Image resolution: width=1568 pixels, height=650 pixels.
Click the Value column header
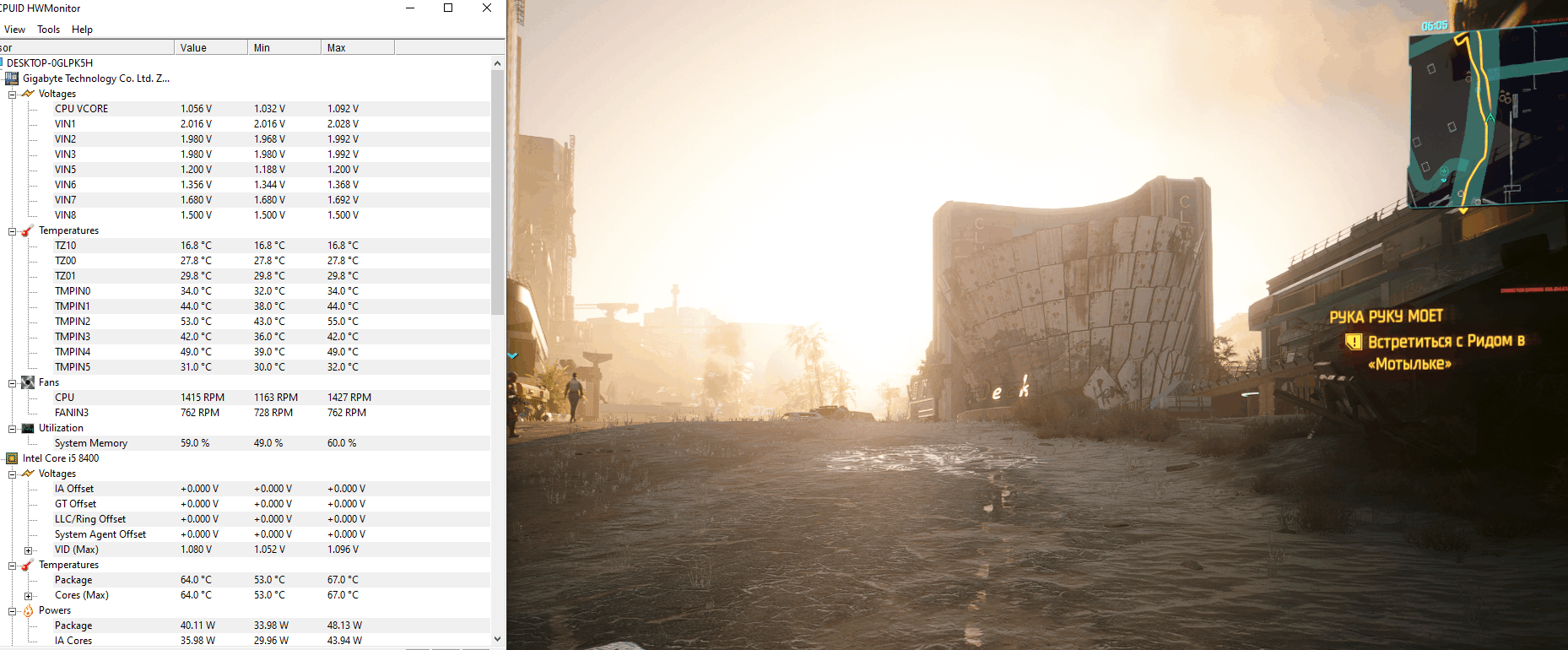pos(211,48)
